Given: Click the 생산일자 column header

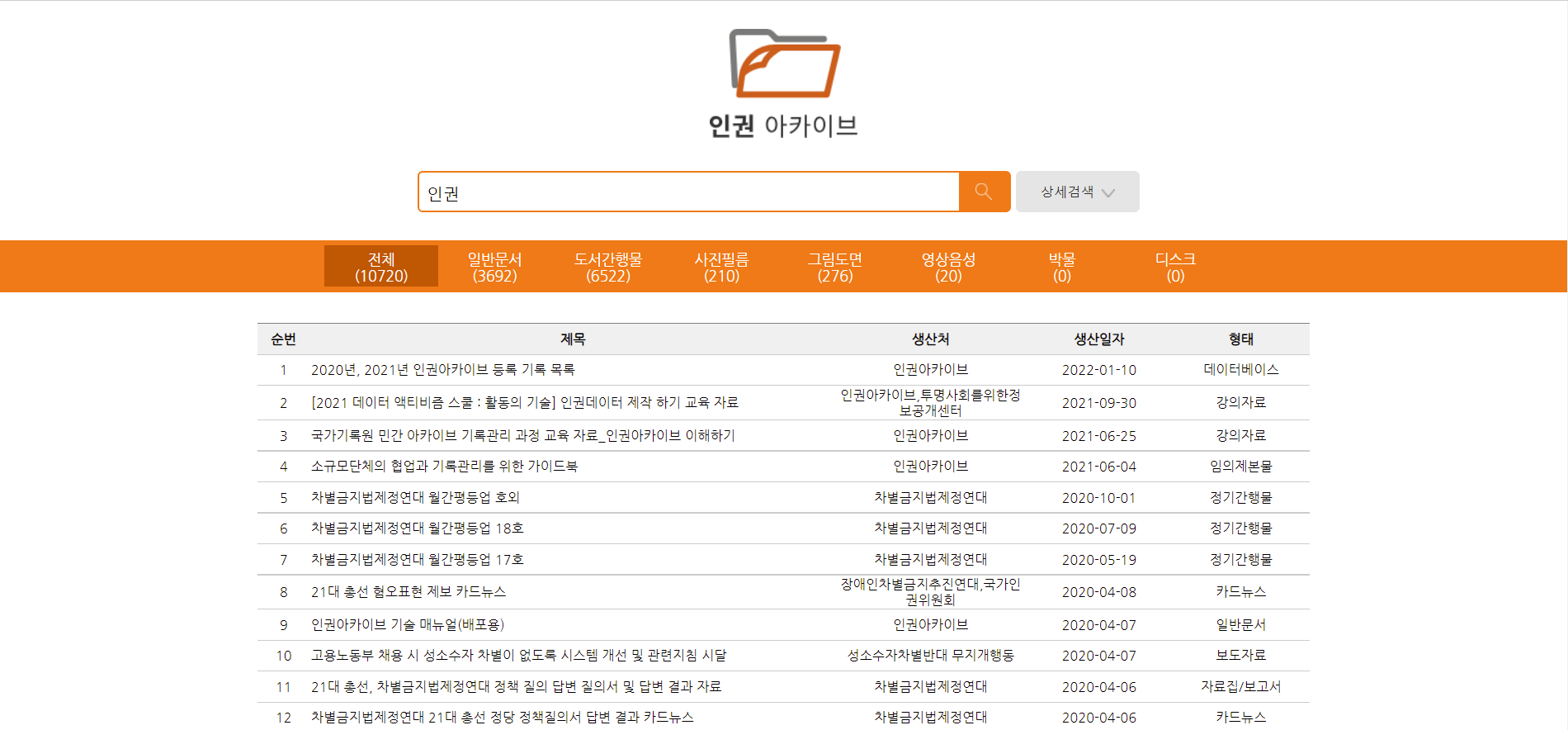Looking at the screenshot, I should tap(1098, 339).
